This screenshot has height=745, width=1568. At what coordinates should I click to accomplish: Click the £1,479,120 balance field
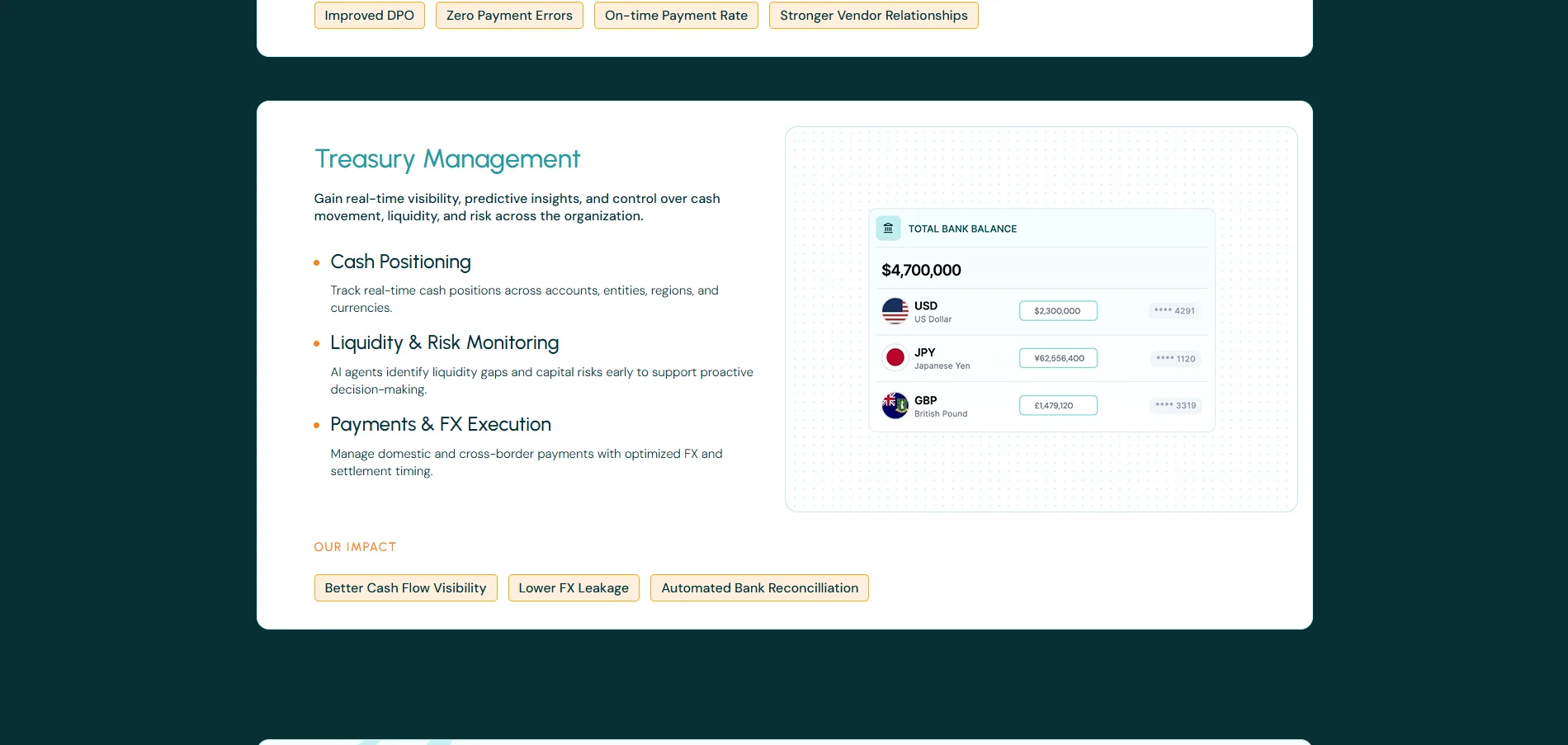[1058, 406]
